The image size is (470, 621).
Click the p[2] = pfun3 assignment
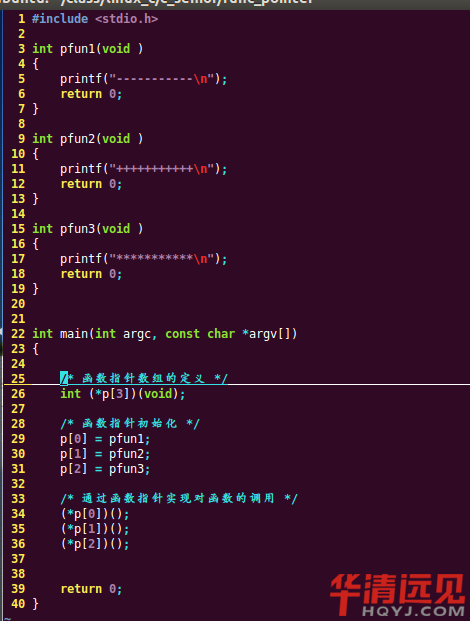tap(105, 469)
